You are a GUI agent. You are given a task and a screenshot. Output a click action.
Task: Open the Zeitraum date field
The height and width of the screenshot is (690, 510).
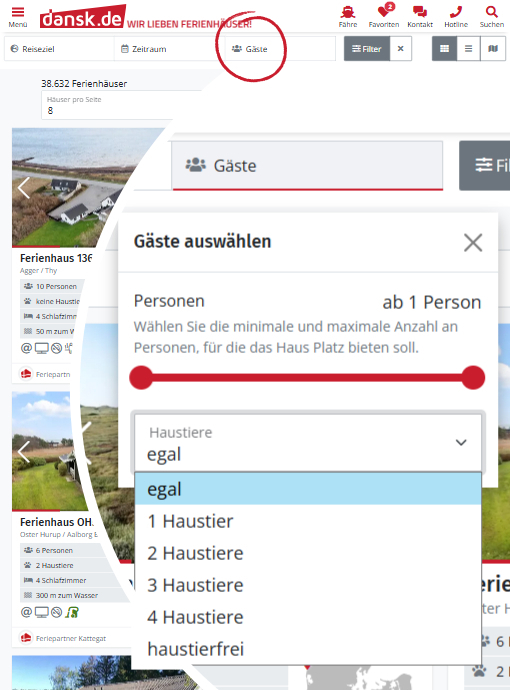point(169,49)
